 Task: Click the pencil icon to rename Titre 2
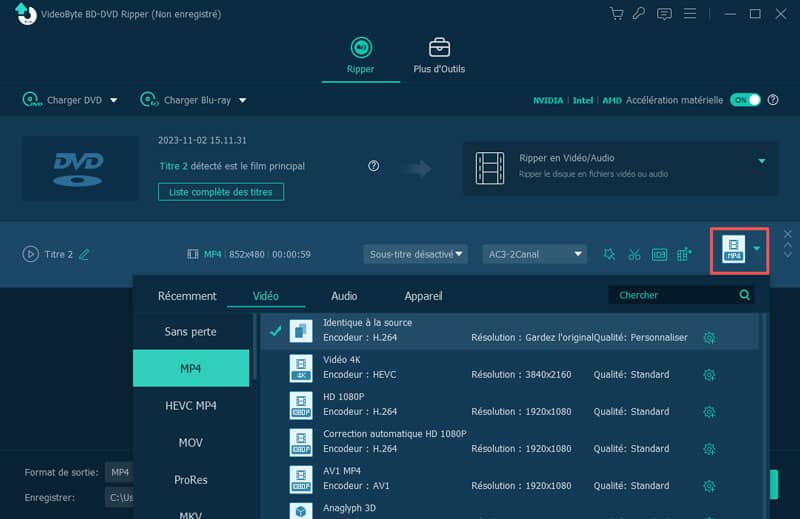(x=84, y=254)
